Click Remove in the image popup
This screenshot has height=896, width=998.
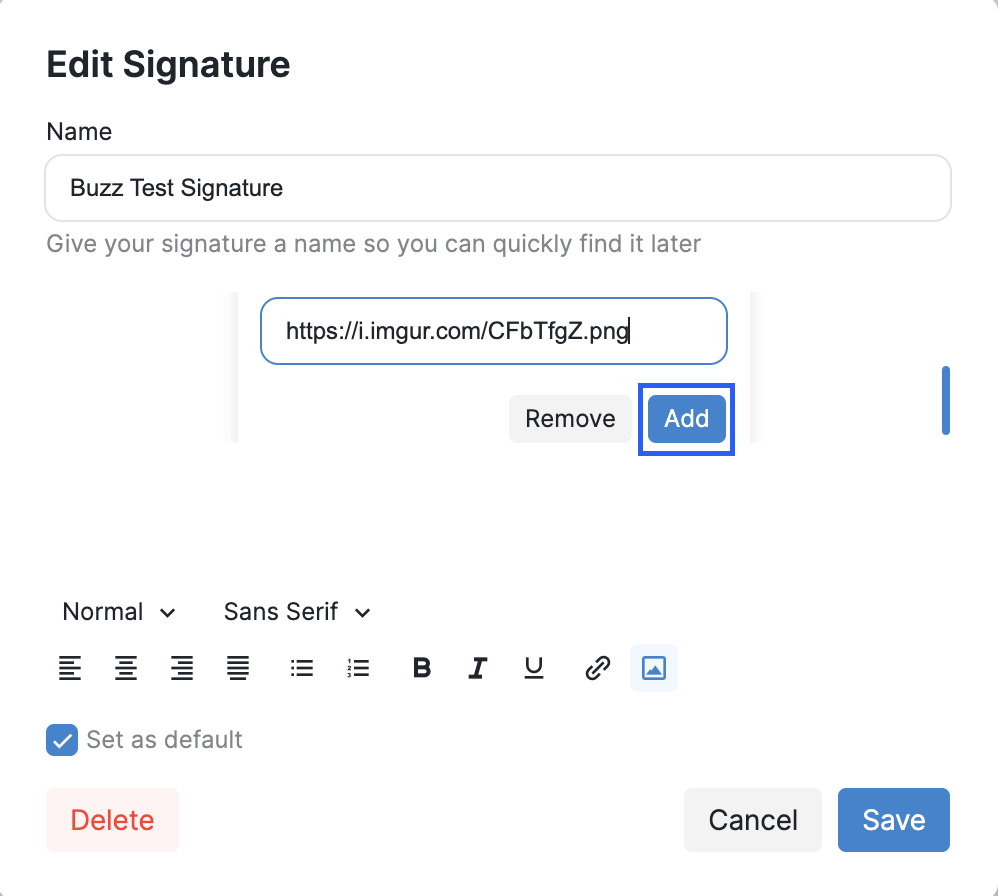[x=570, y=419]
